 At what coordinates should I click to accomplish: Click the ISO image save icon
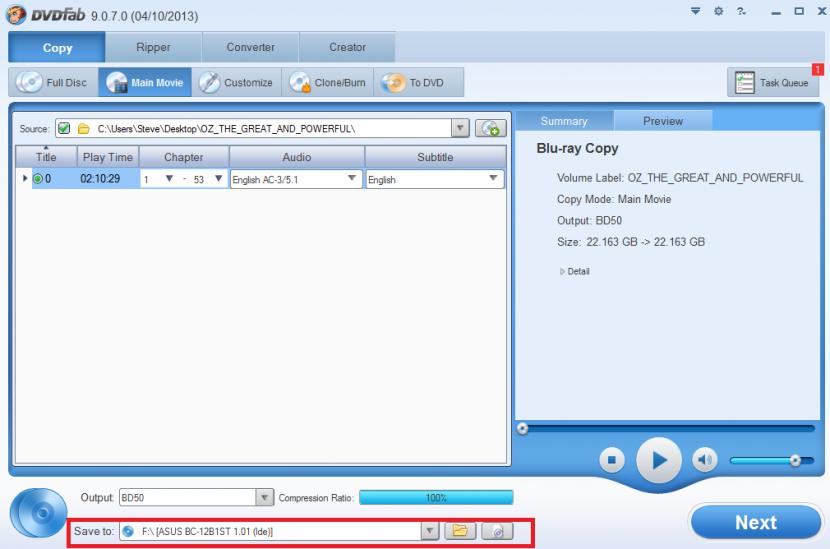497,530
